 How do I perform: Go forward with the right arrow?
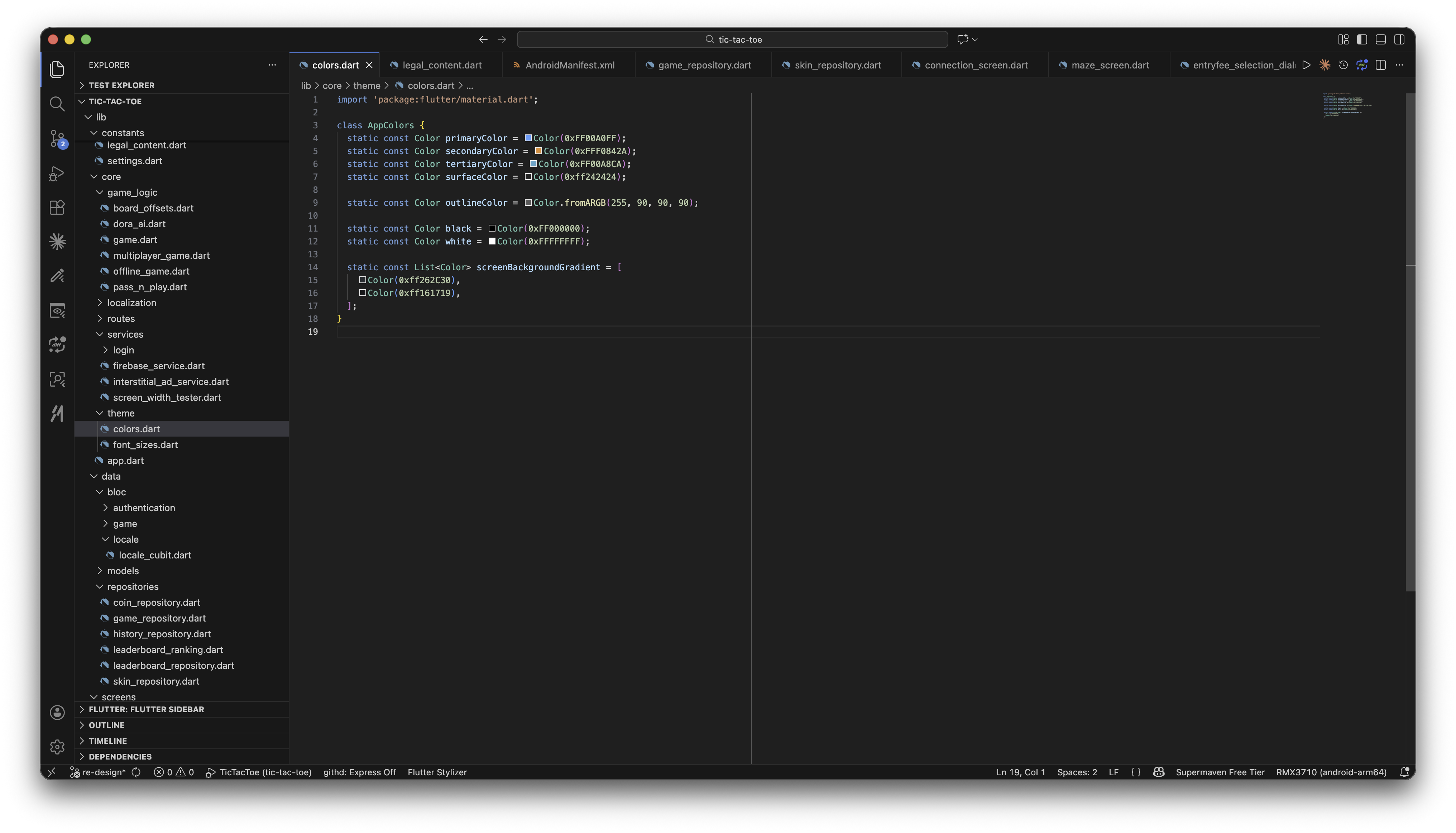pyautogui.click(x=502, y=39)
